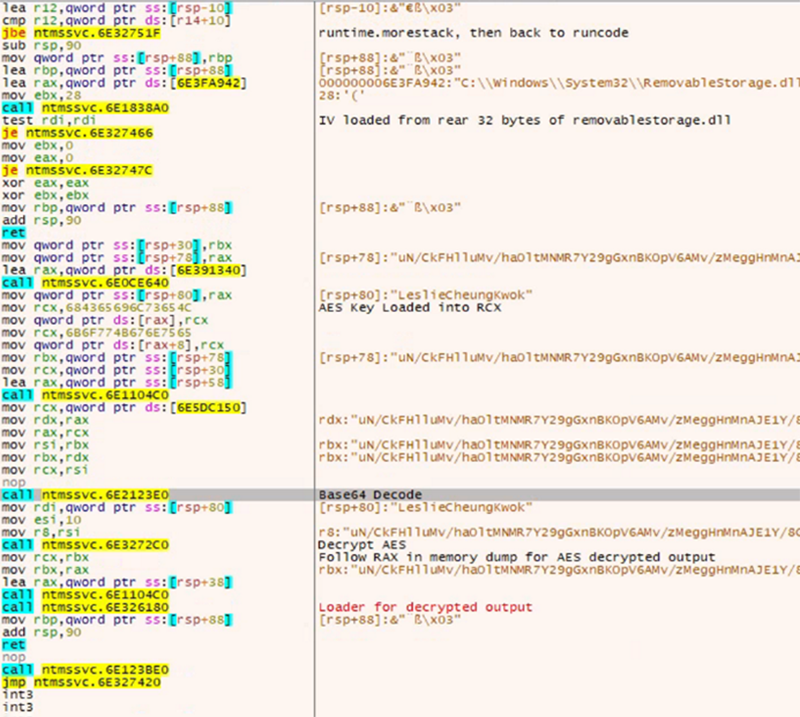Select the 'mov rax,rcx' instruction
Viewport: 800px width, 717px height.
tap(45, 433)
